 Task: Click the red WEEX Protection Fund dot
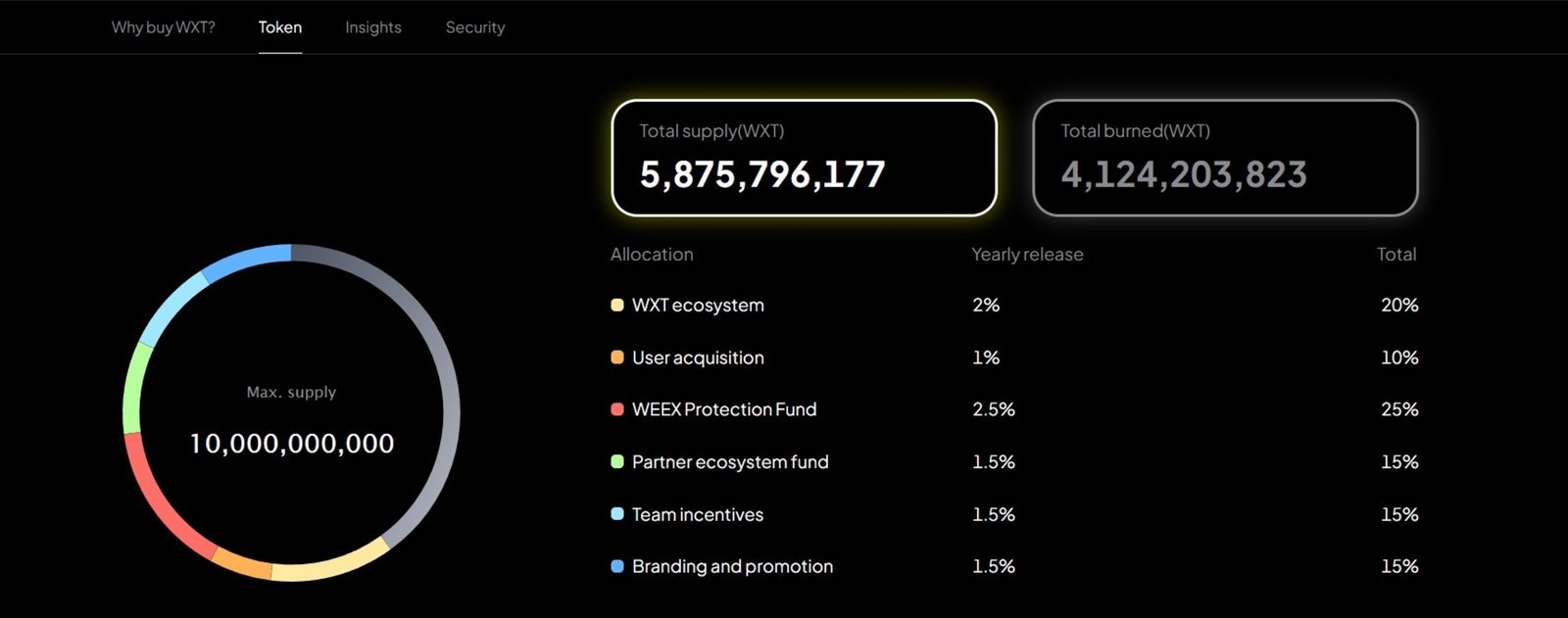[x=617, y=409]
